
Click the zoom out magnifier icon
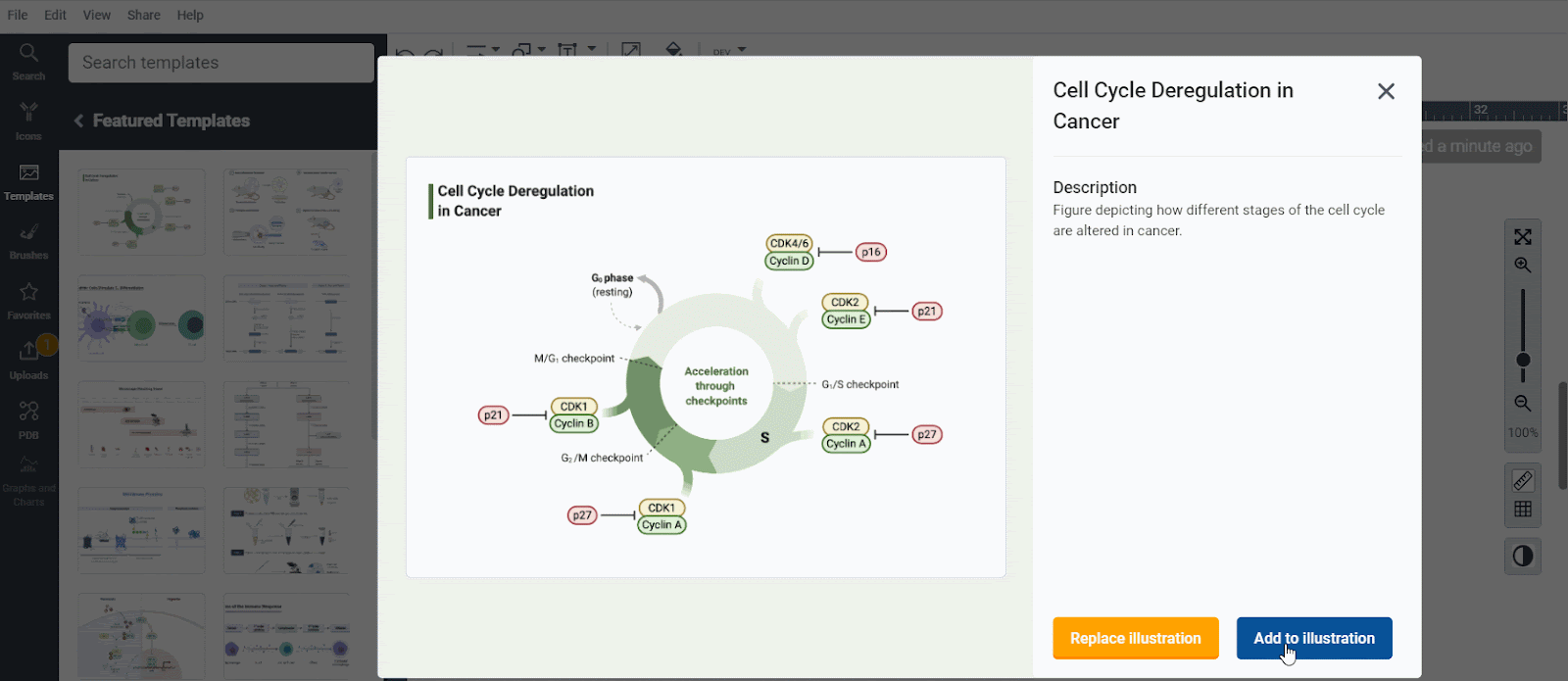pos(1522,403)
